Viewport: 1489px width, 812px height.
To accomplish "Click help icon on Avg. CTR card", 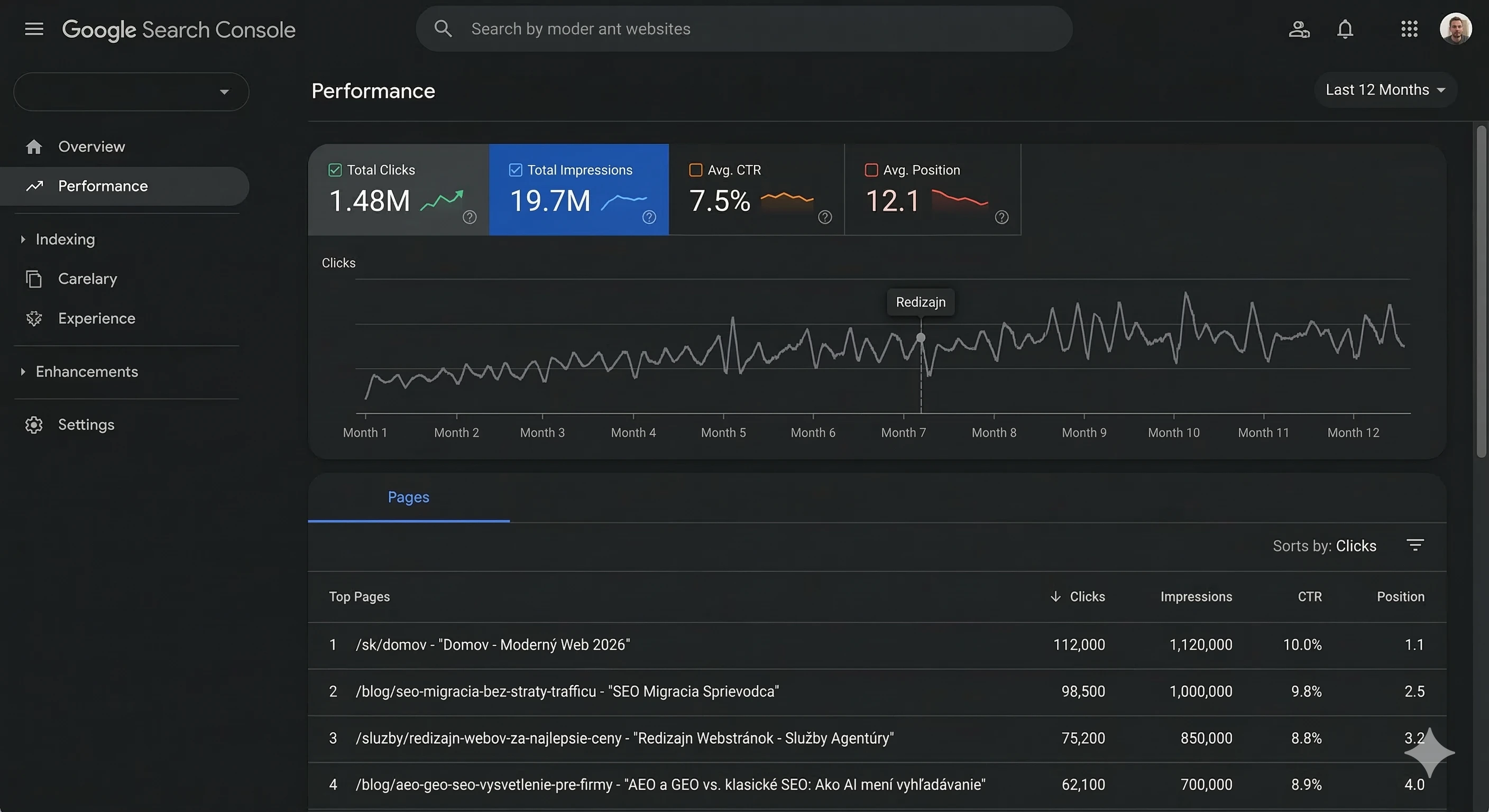I will [825, 217].
